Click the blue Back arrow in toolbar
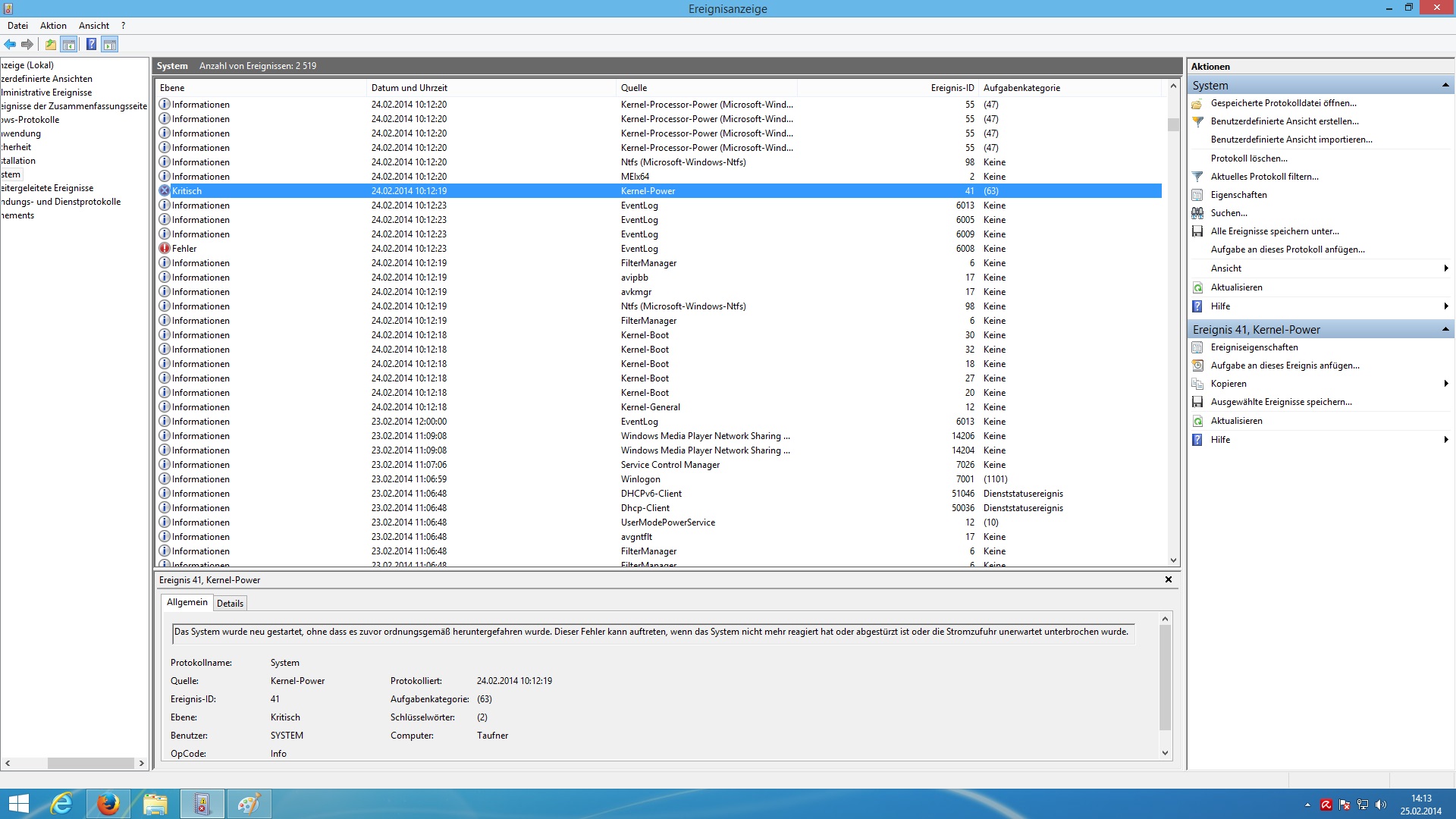The image size is (1456, 819). pyautogui.click(x=10, y=45)
